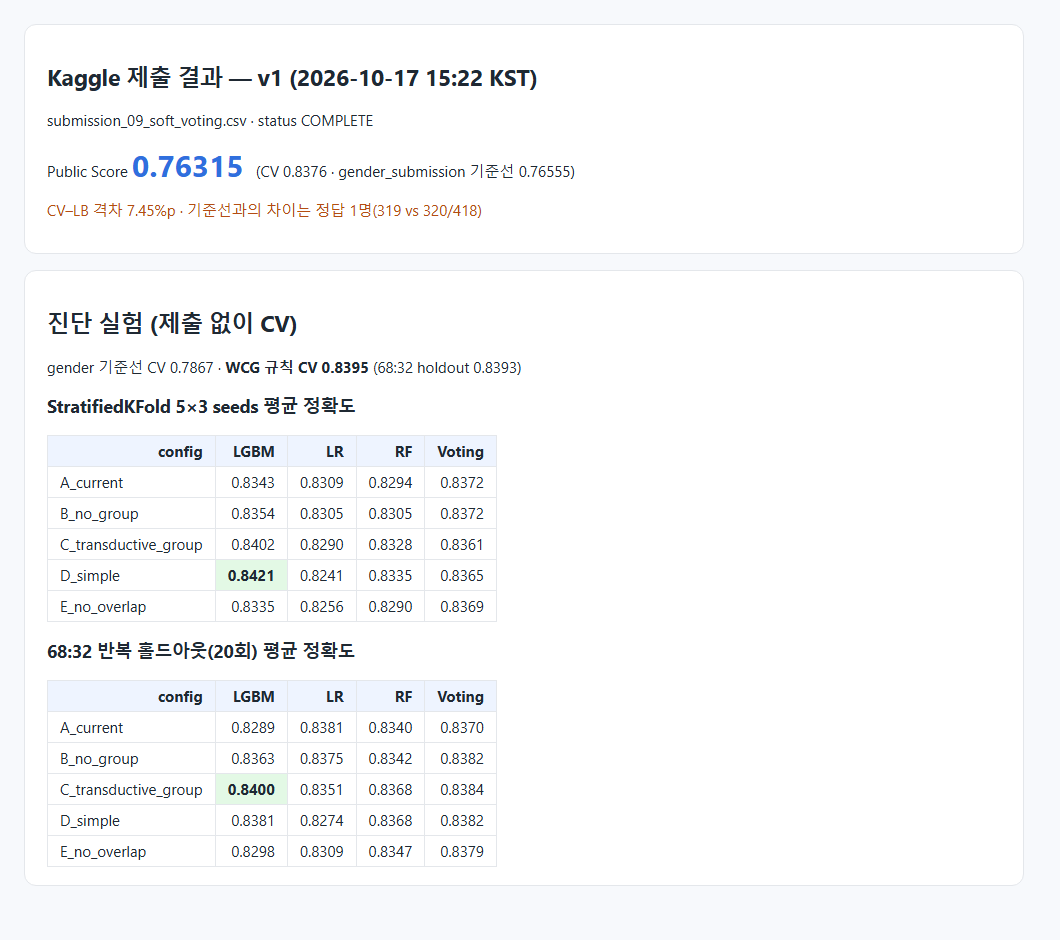Click D_simple row label in StratifiedKFold table
The height and width of the screenshot is (940, 1060).
(x=90, y=576)
